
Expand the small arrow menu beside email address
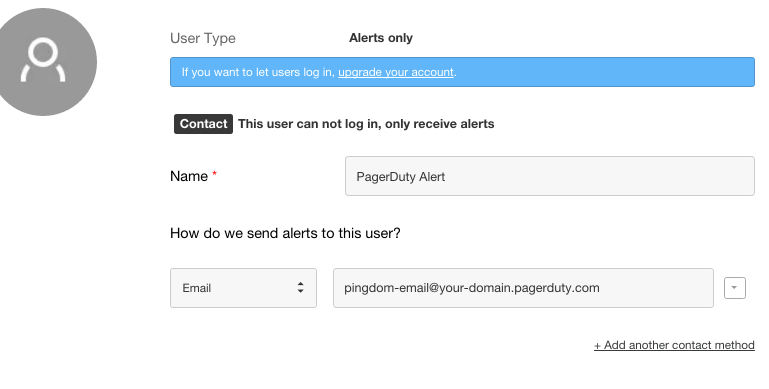(x=735, y=288)
